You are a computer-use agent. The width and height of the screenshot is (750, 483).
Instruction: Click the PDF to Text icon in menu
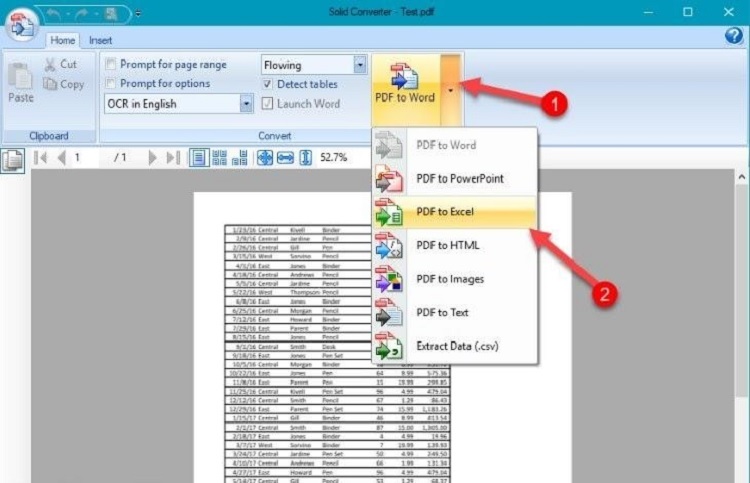[388, 312]
